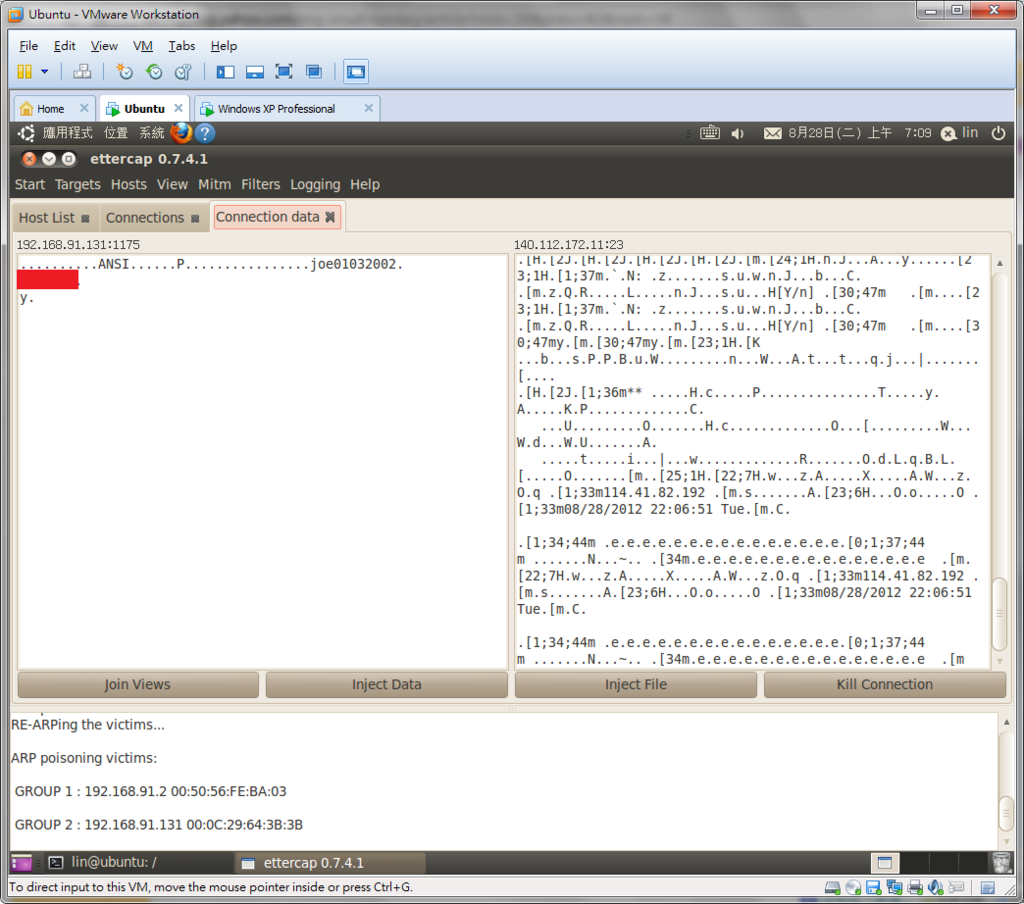Select ettercap 0.7.4.1 in bottom taskbar

(330, 862)
